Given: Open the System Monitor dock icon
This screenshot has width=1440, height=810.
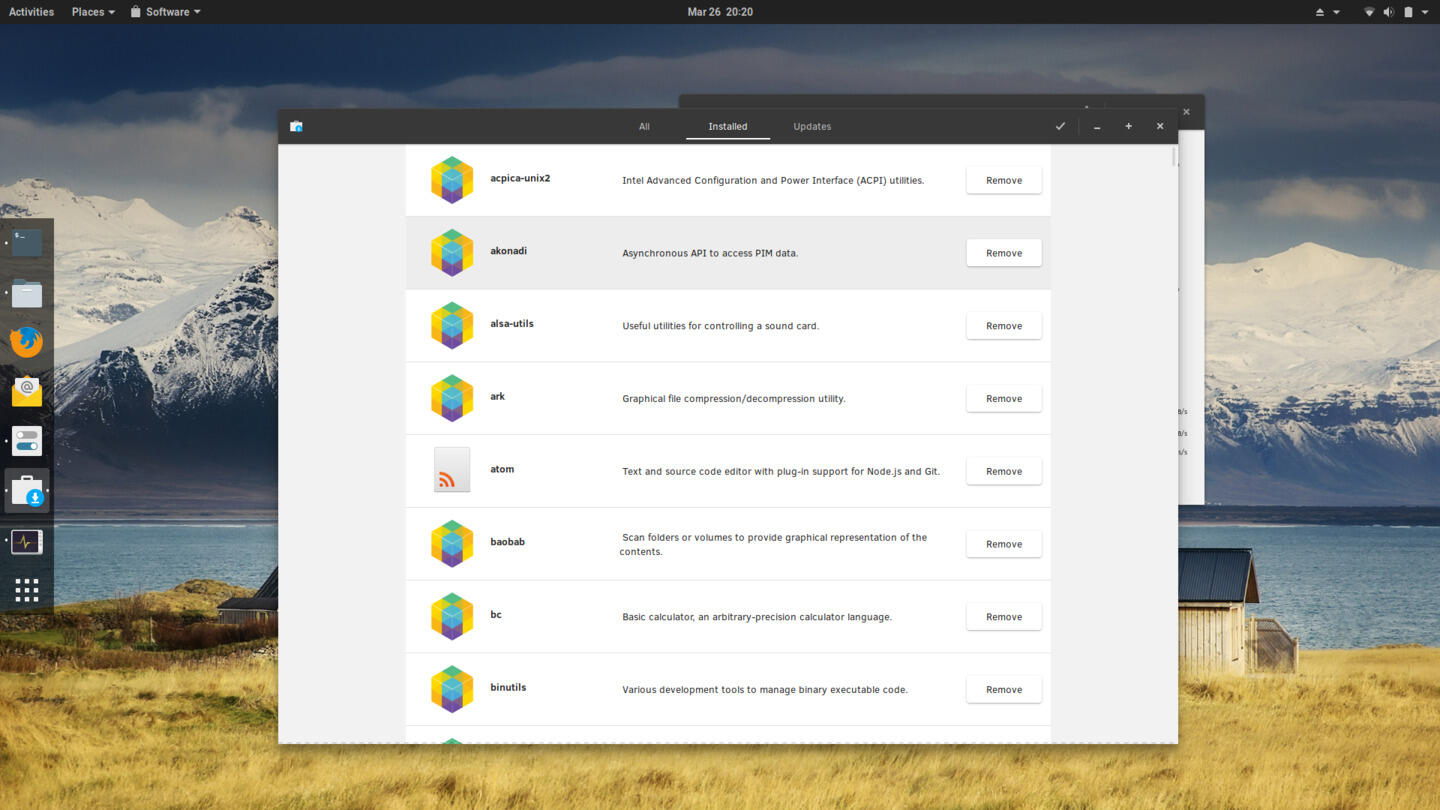Looking at the screenshot, I should (27, 542).
